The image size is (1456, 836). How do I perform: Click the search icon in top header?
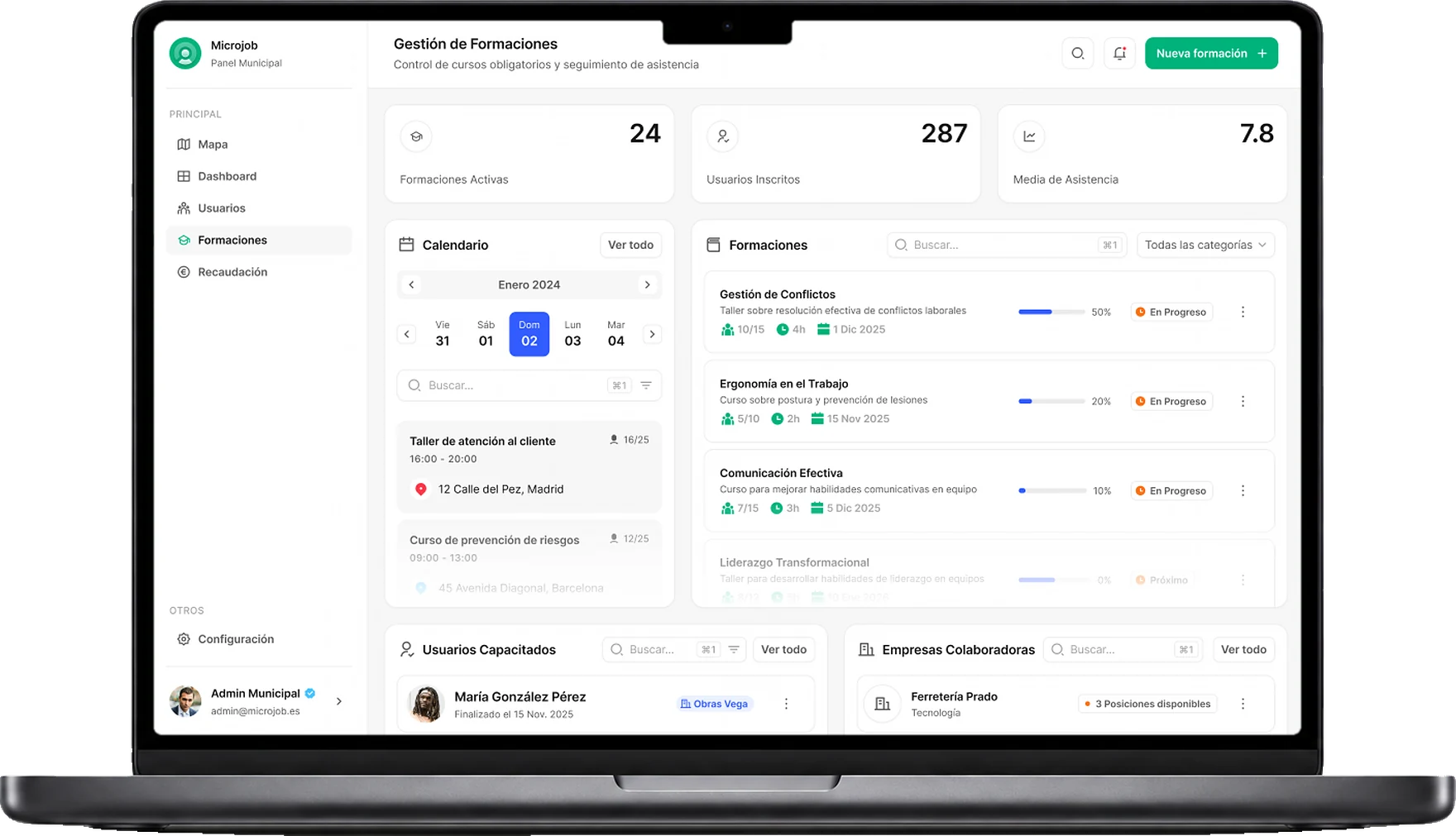(1077, 54)
